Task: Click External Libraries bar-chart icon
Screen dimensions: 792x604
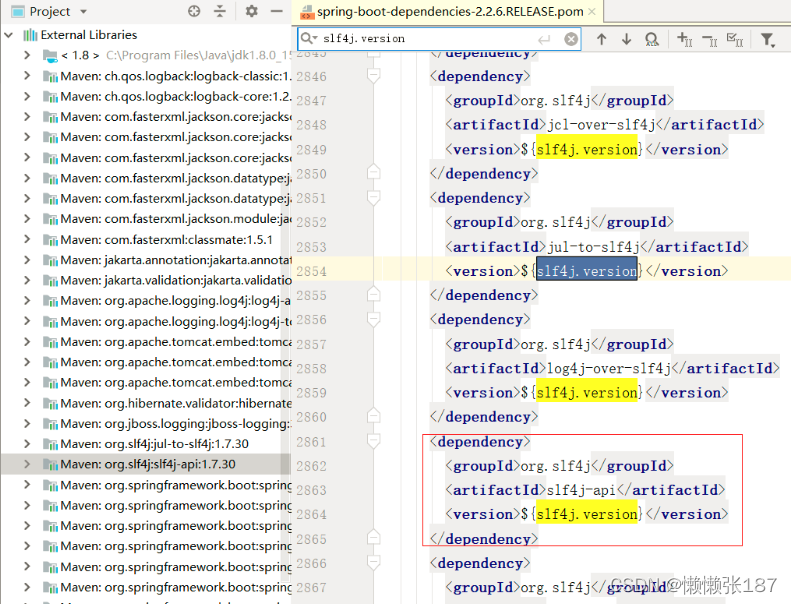Action: tap(30, 35)
